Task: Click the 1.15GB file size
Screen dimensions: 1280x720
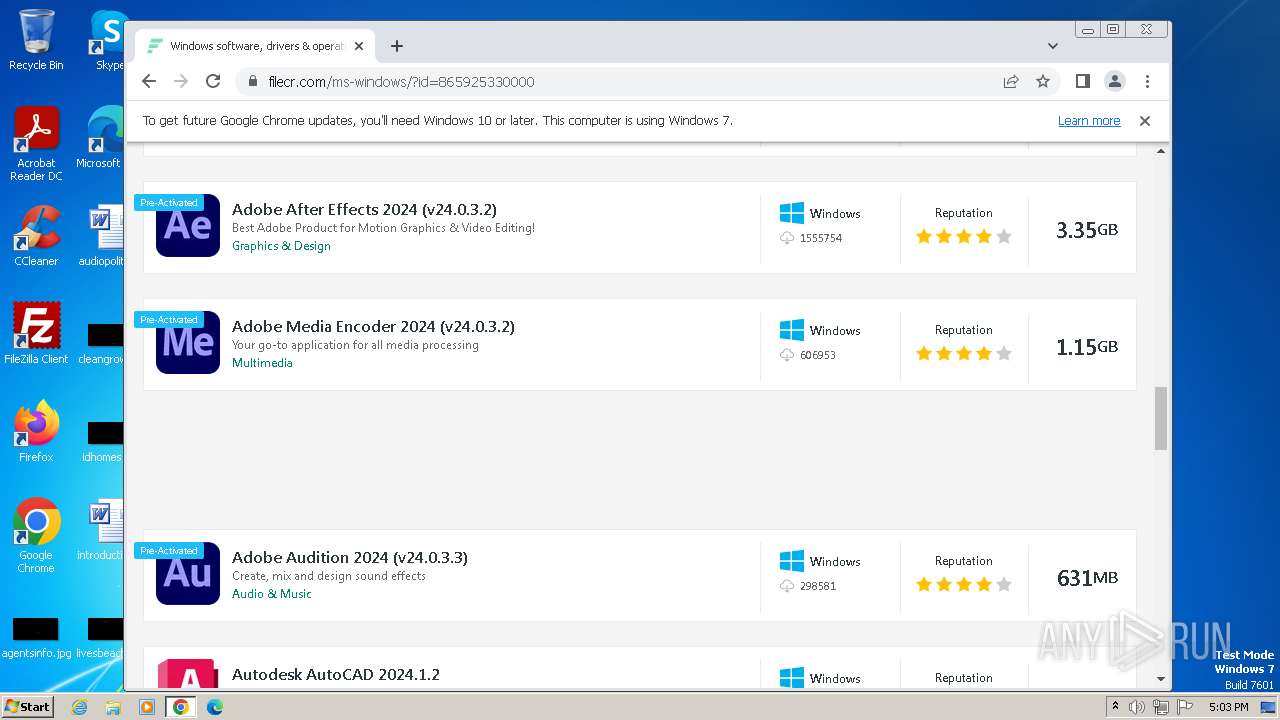Action: (1087, 347)
